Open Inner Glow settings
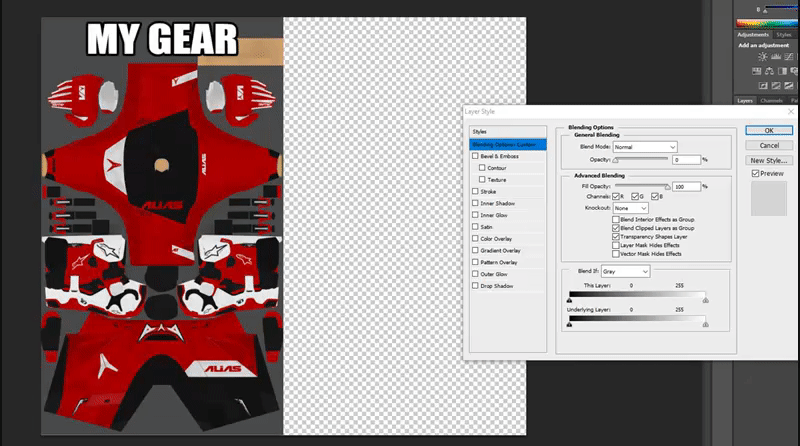The height and width of the screenshot is (446, 800). pos(493,215)
